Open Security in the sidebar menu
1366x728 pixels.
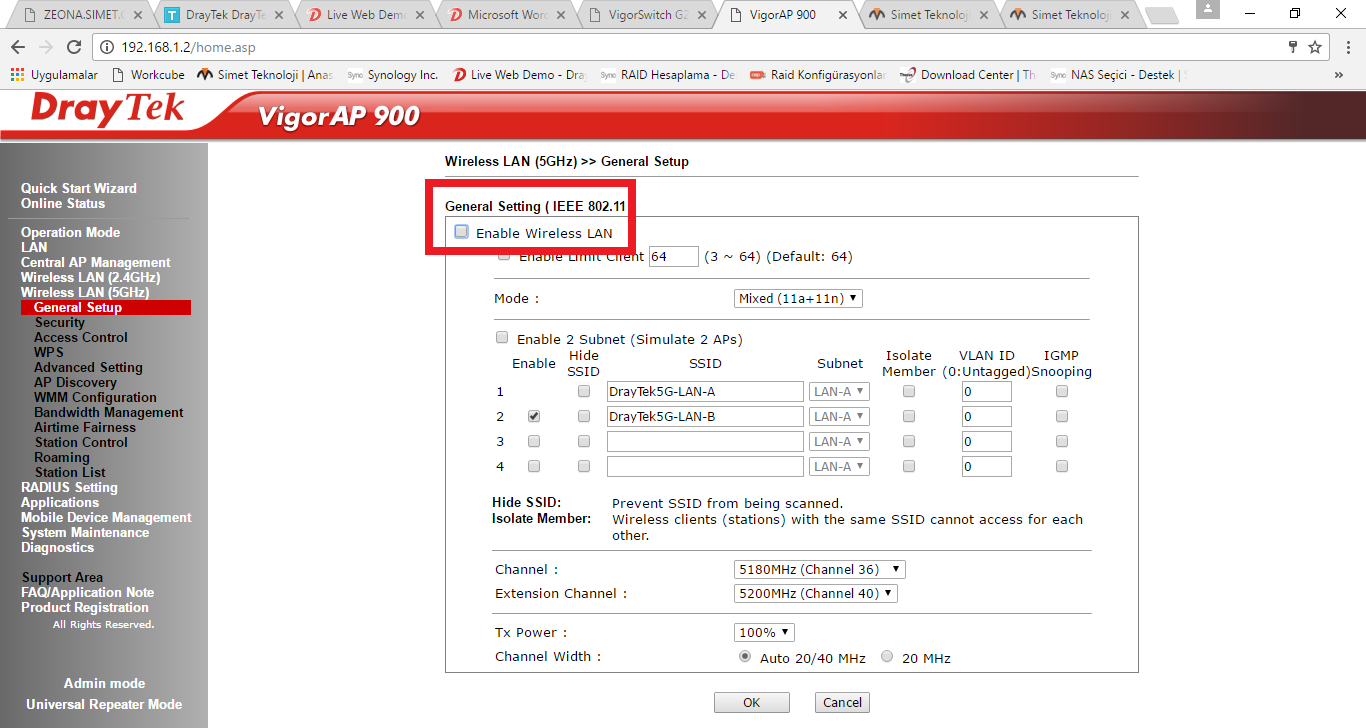click(x=59, y=322)
